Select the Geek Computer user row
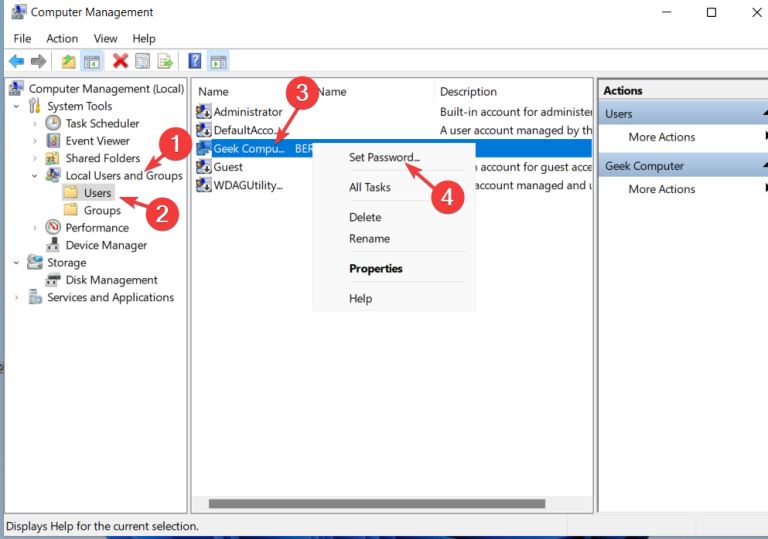Screen dimensions: 768x539 [394, 148]
